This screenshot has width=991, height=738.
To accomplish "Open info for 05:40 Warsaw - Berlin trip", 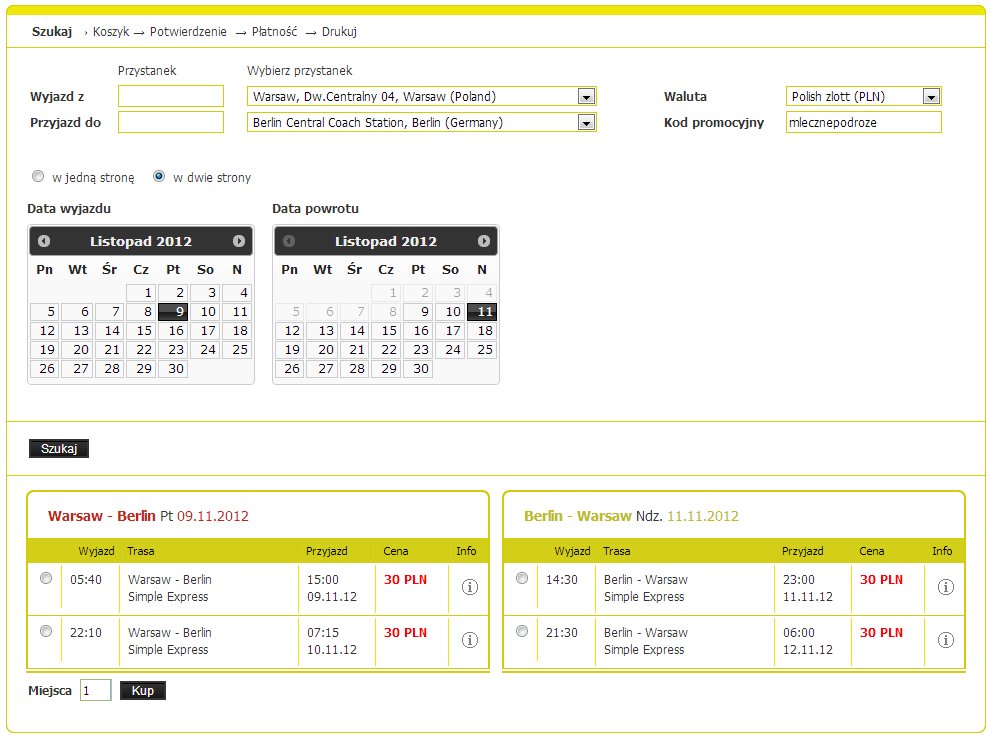I will tap(470, 587).
